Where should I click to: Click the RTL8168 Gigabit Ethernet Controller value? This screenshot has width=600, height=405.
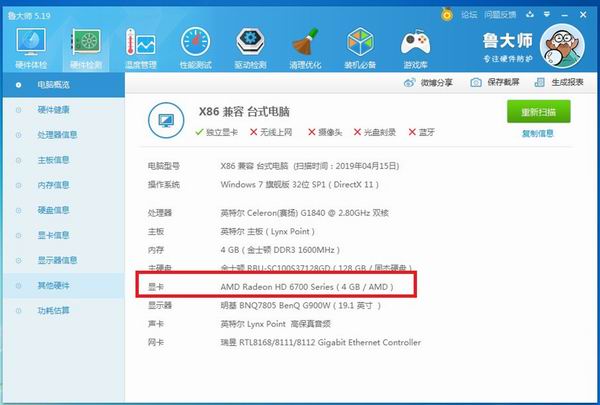(321, 342)
